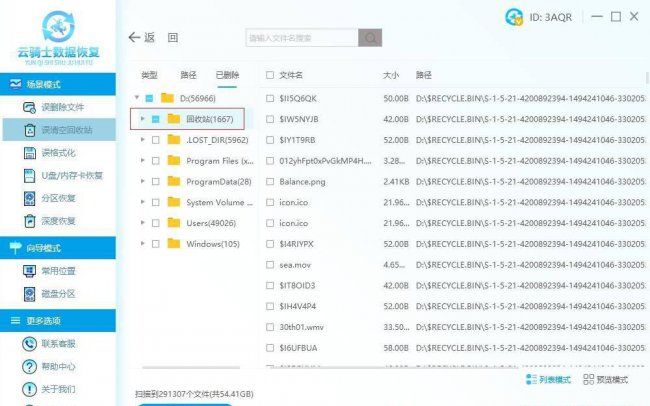
Task: Toggle the D:(56966) drive checkbox
Action: 149,98
